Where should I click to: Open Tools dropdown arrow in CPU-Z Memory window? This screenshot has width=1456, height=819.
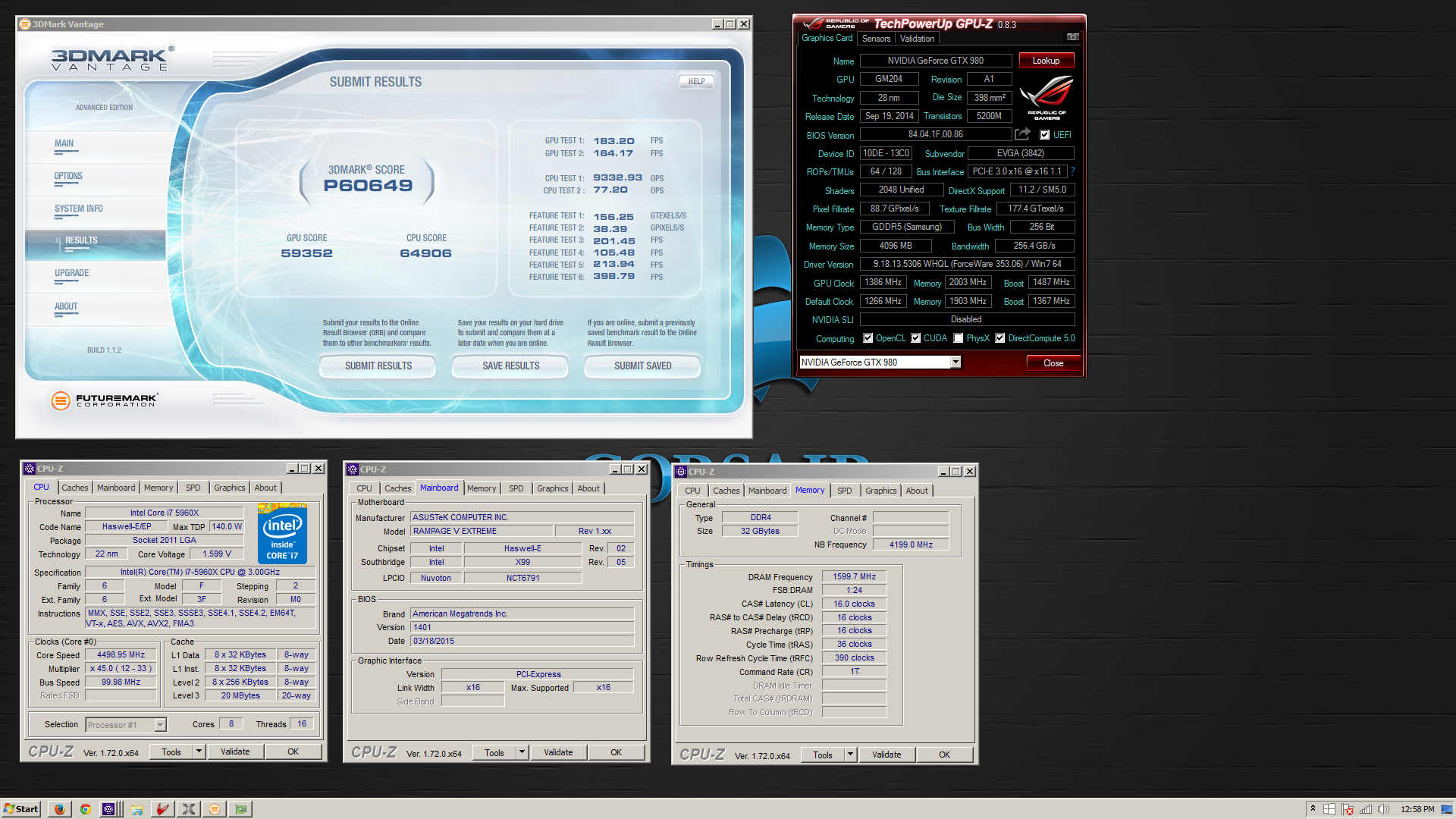coord(850,755)
